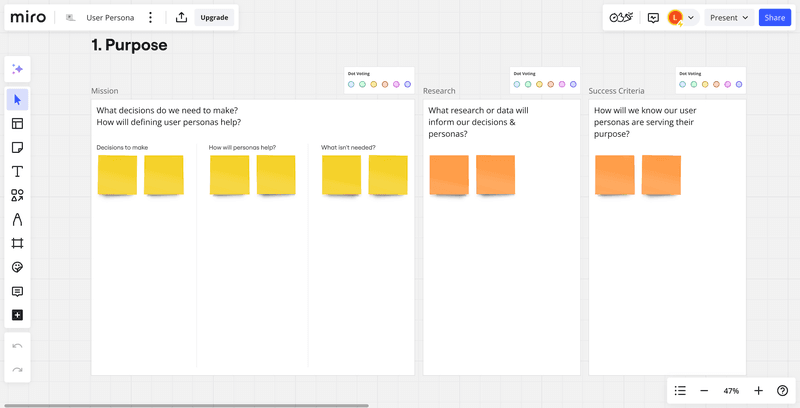Zoom in with the plus button
Image resolution: width=800 pixels, height=408 pixels.
758,391
